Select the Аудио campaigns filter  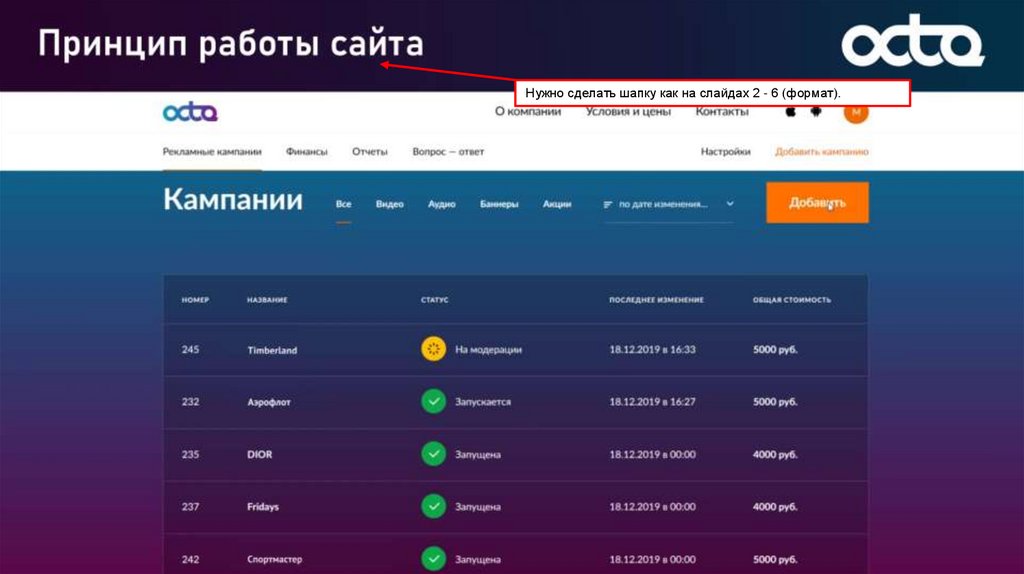pos(441,204)
